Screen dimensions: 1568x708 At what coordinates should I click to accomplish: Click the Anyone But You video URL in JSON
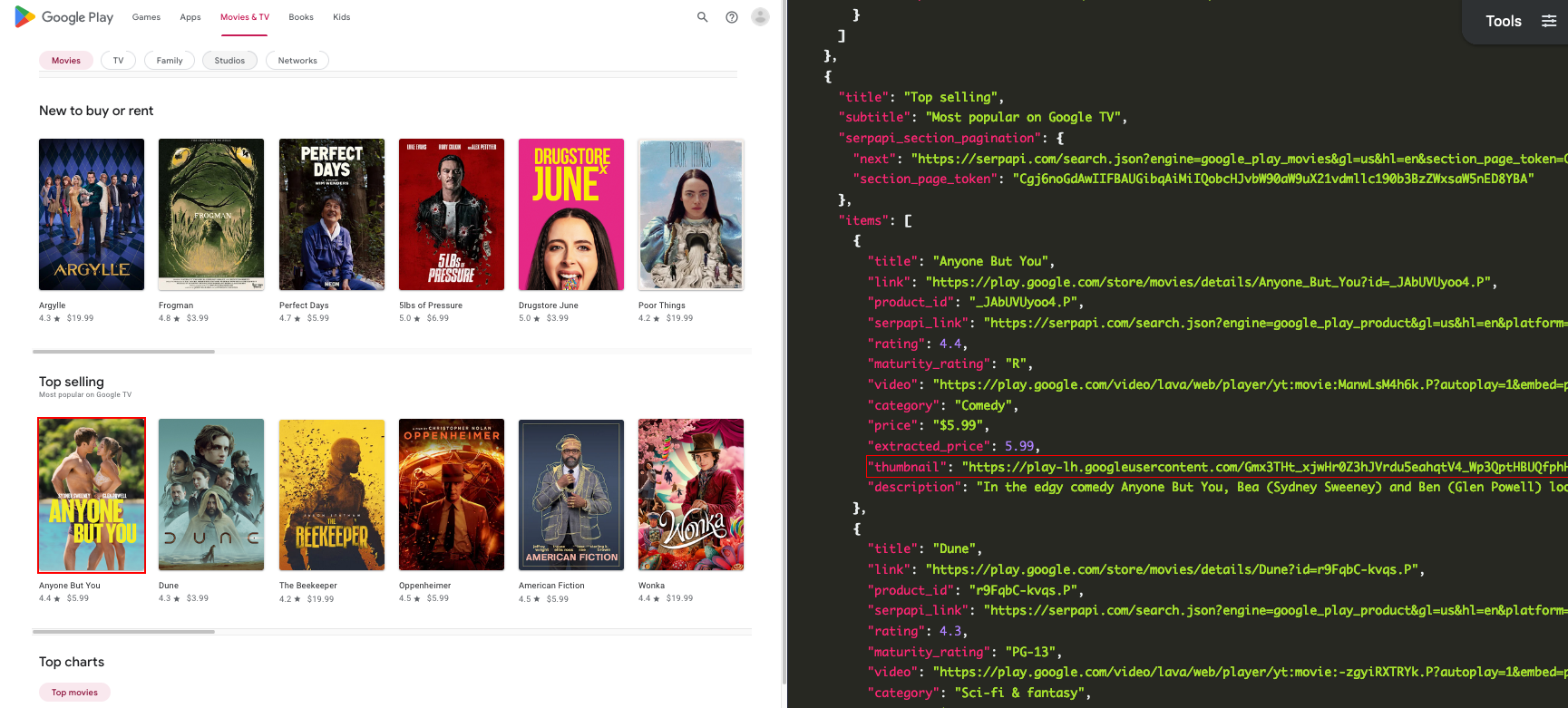click(1250, 384)
